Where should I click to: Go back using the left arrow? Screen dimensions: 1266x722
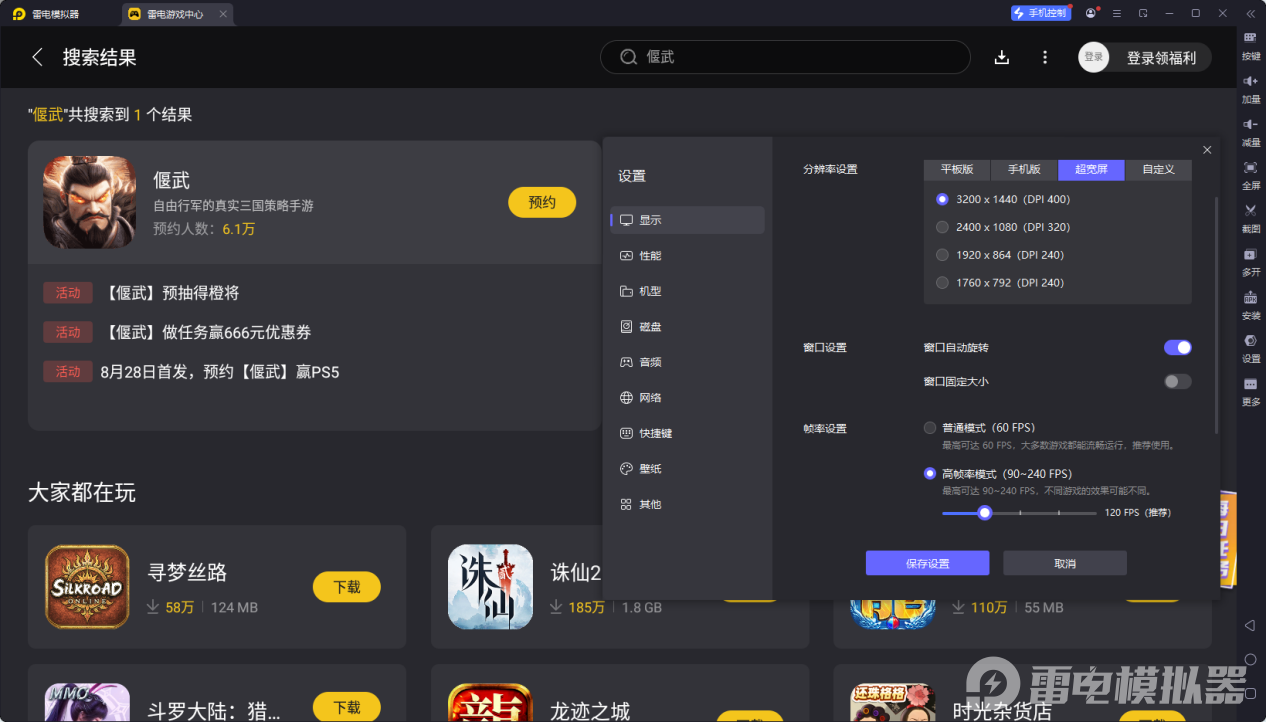(x=38, y=57)
